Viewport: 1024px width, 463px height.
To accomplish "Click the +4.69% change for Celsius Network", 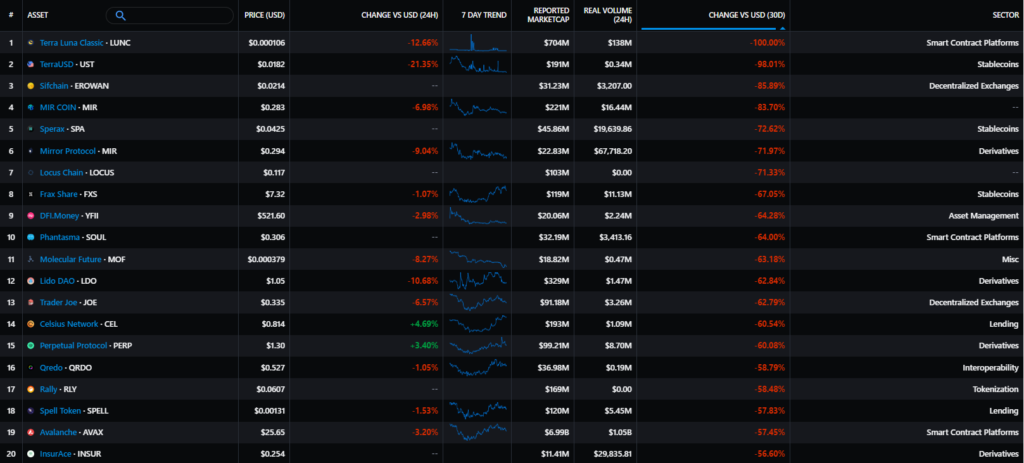I will pos(424,324).
